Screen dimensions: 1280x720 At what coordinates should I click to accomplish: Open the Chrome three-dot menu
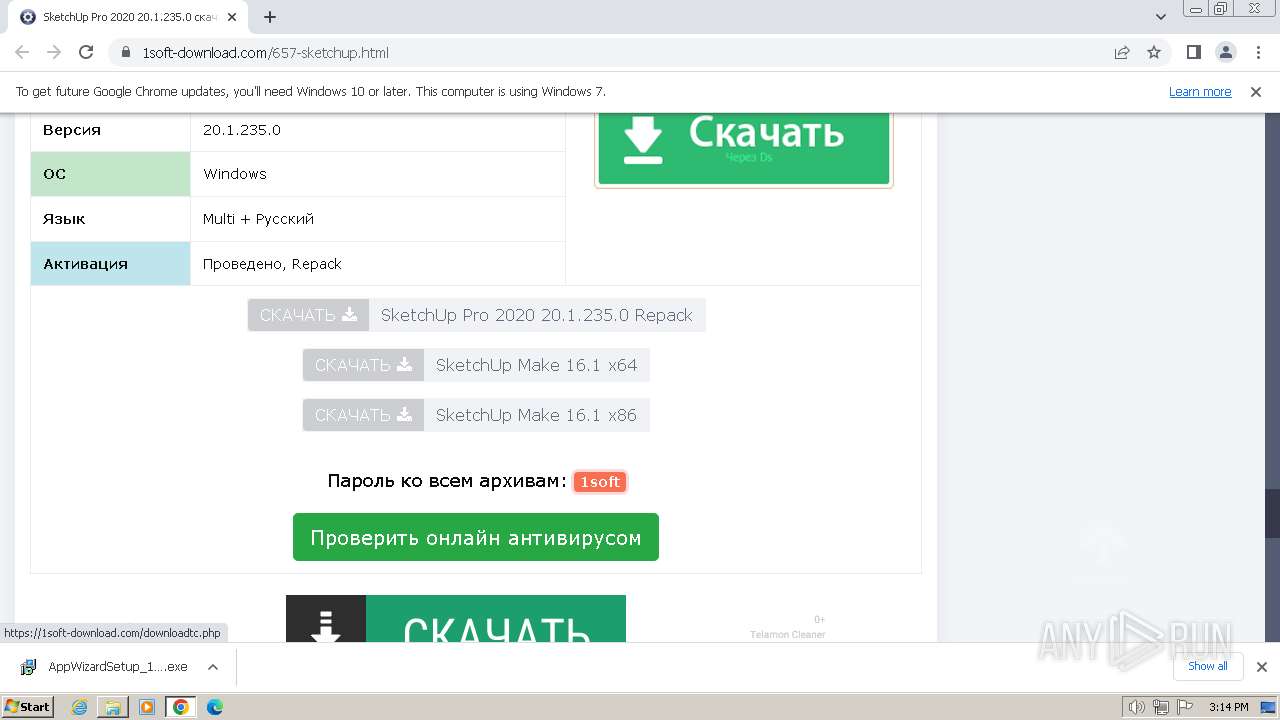coord(1257,53)
